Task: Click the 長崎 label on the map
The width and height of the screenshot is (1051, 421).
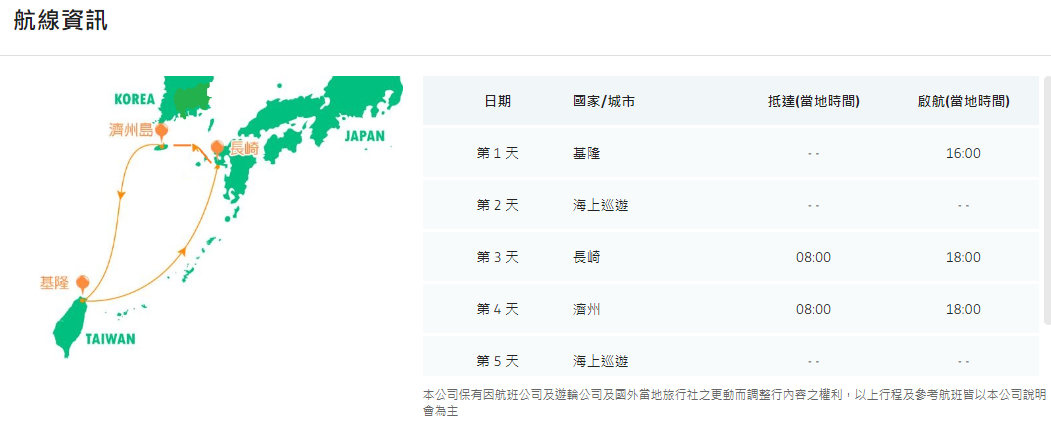Action: (243, 149)
